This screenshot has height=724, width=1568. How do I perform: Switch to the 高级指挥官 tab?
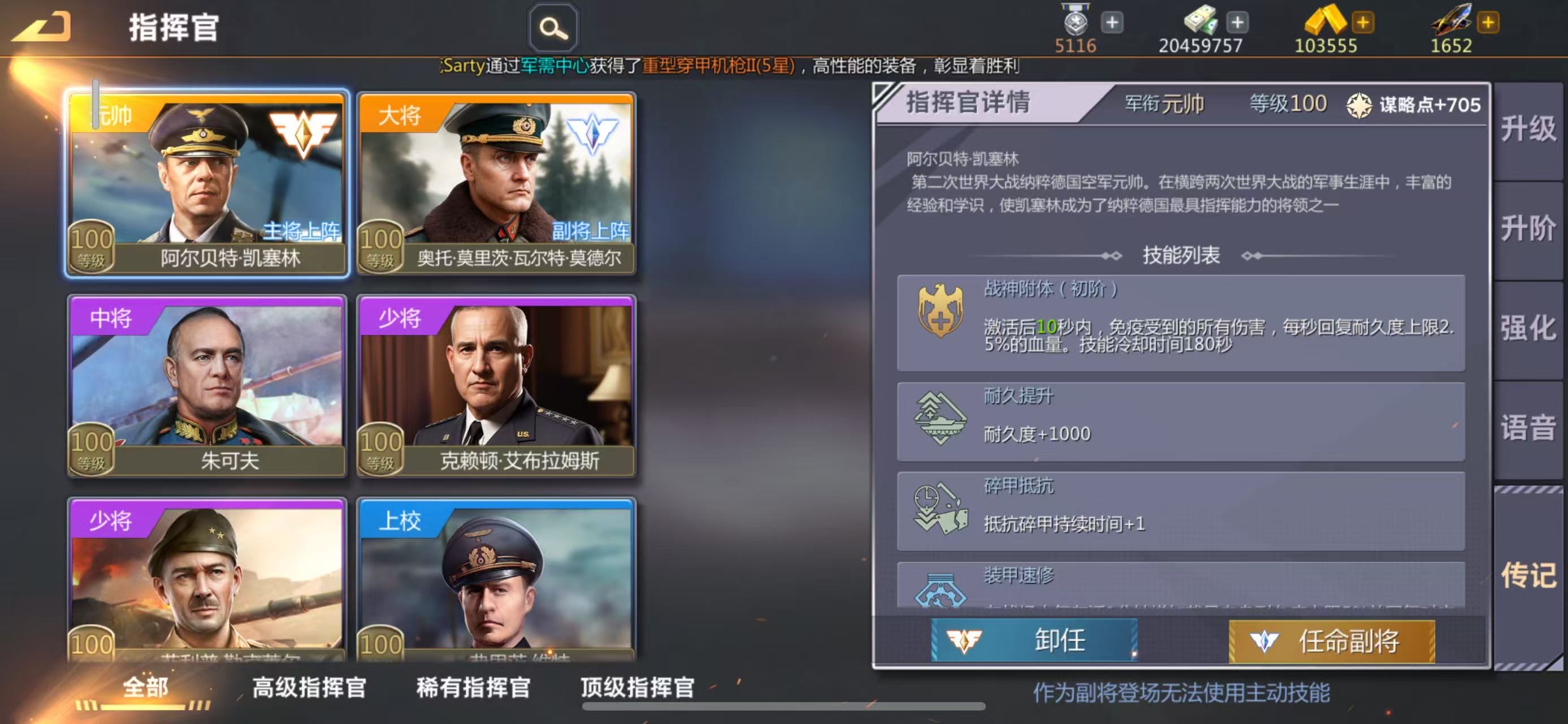[x=309, y=687]
